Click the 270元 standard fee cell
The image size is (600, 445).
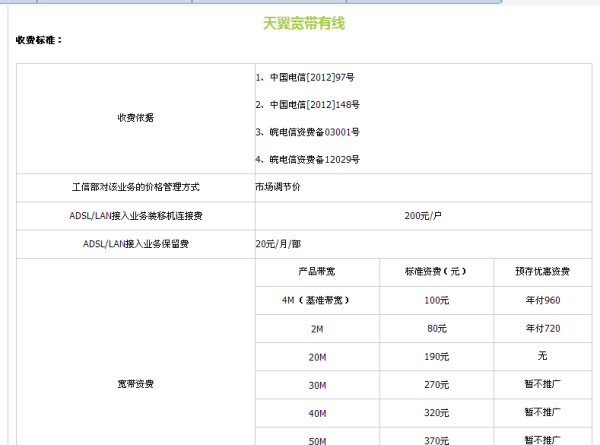(x=437, y=385)
